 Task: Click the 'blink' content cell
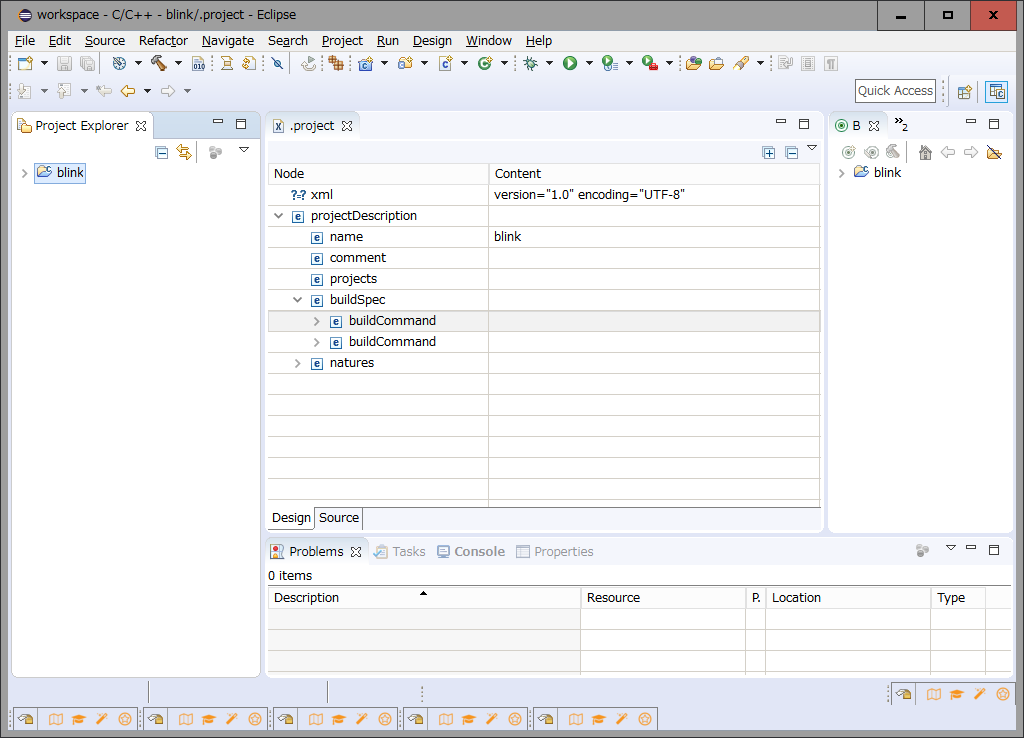[654, 237]
